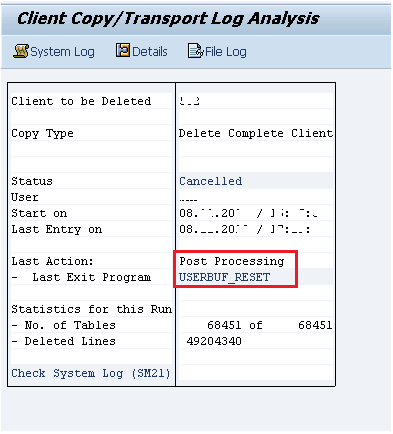Screen dimensions: 393x434
Task: Open the Details button label
Action: 150,52
